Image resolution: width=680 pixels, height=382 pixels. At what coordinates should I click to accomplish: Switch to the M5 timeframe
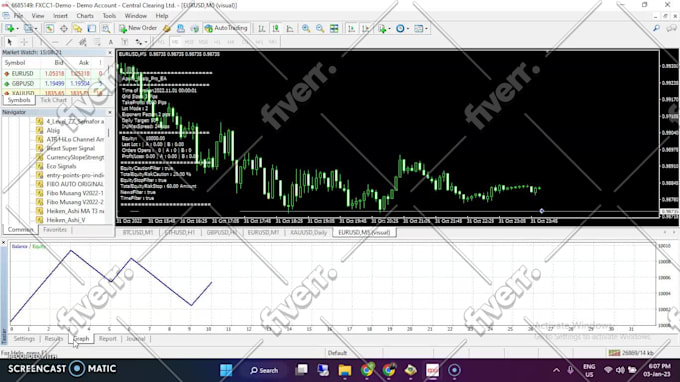coord(175,42)
